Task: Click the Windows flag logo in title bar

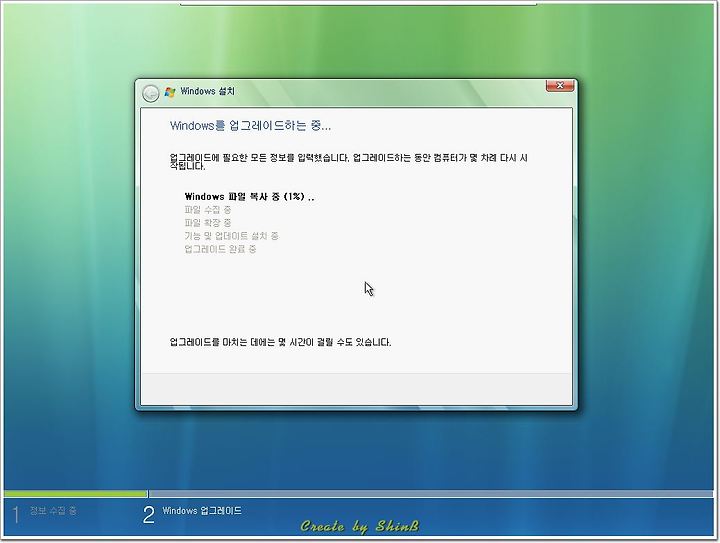Action: (x=170, y=92)
